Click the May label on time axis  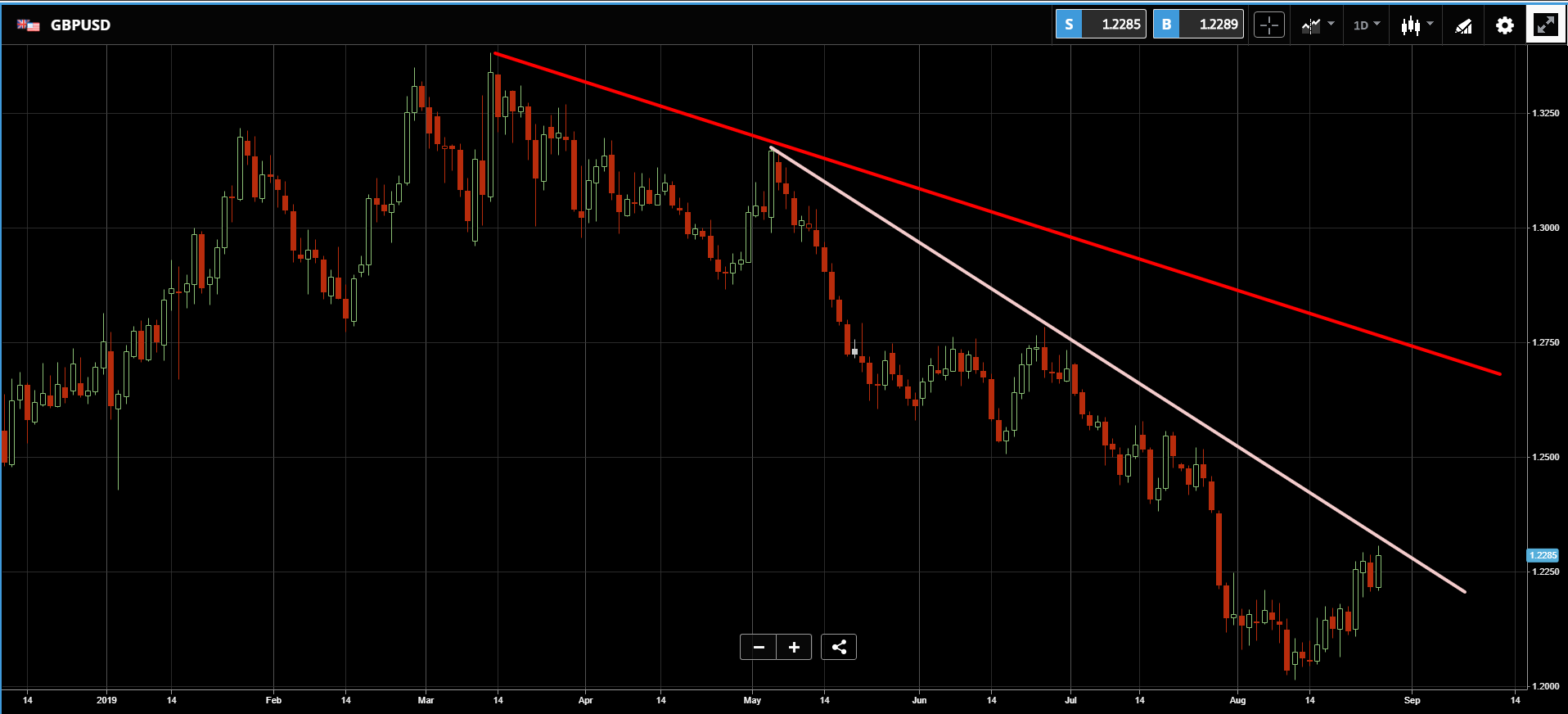(752, 700)
